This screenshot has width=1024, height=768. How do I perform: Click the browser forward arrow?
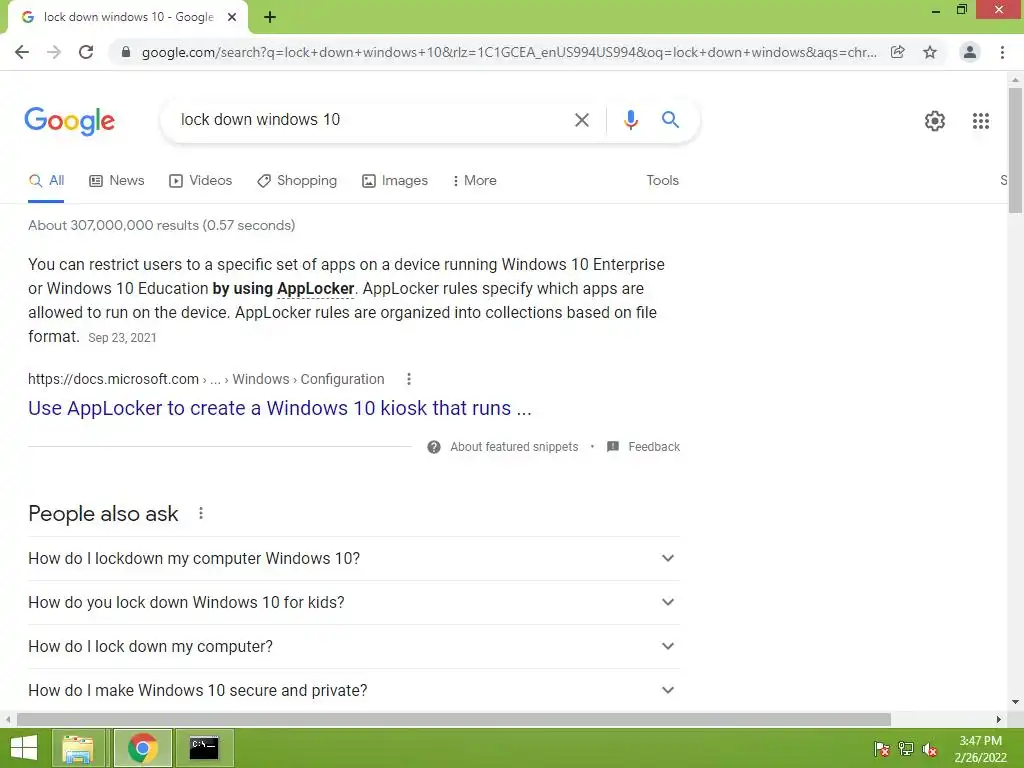click(x=54, y=52)
